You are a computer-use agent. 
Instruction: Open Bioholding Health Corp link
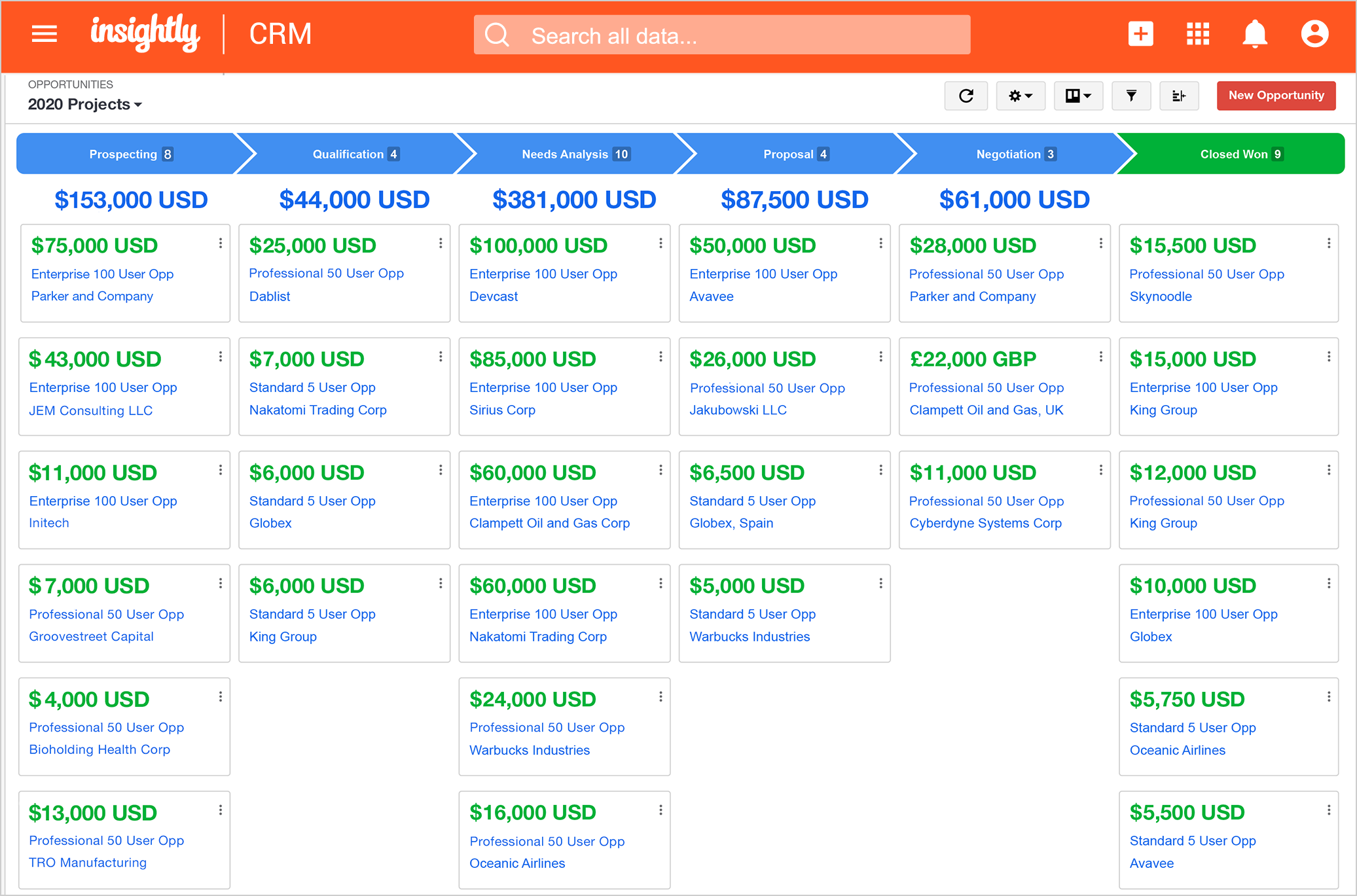click(100, 749)
